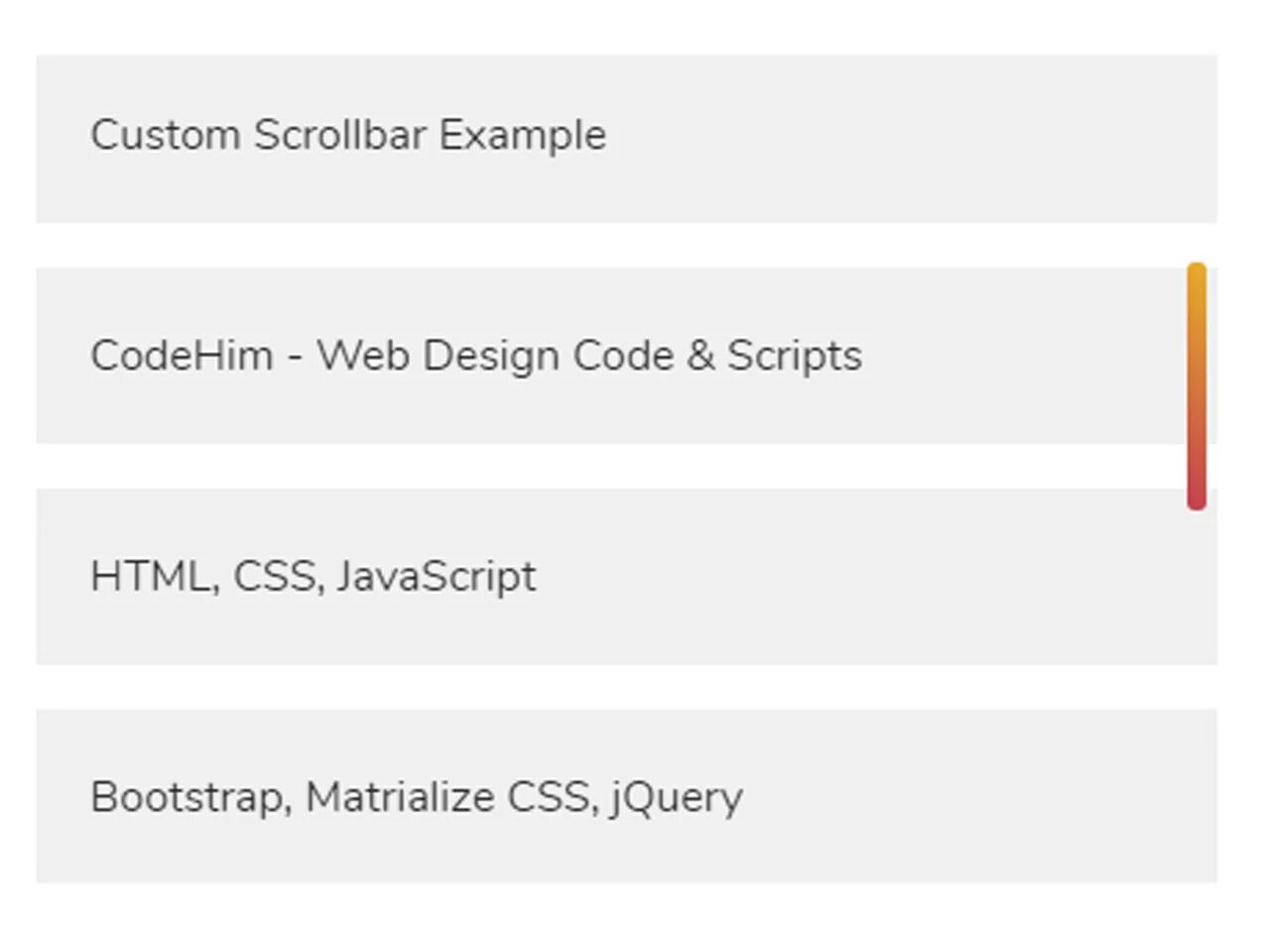Click the ampersand in the CodeHim row

(x=700, y=355)
